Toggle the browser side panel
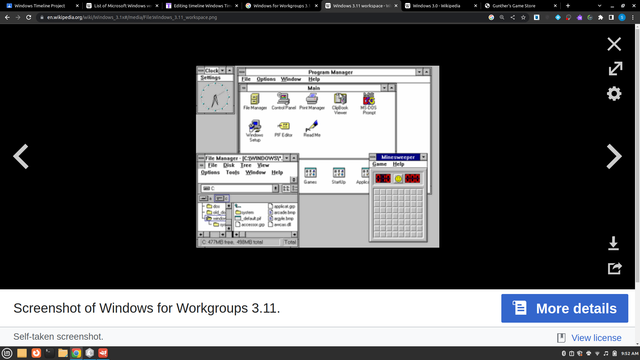Image resolution: width=640 pixels, height=360 pixels. click(611, 18)
